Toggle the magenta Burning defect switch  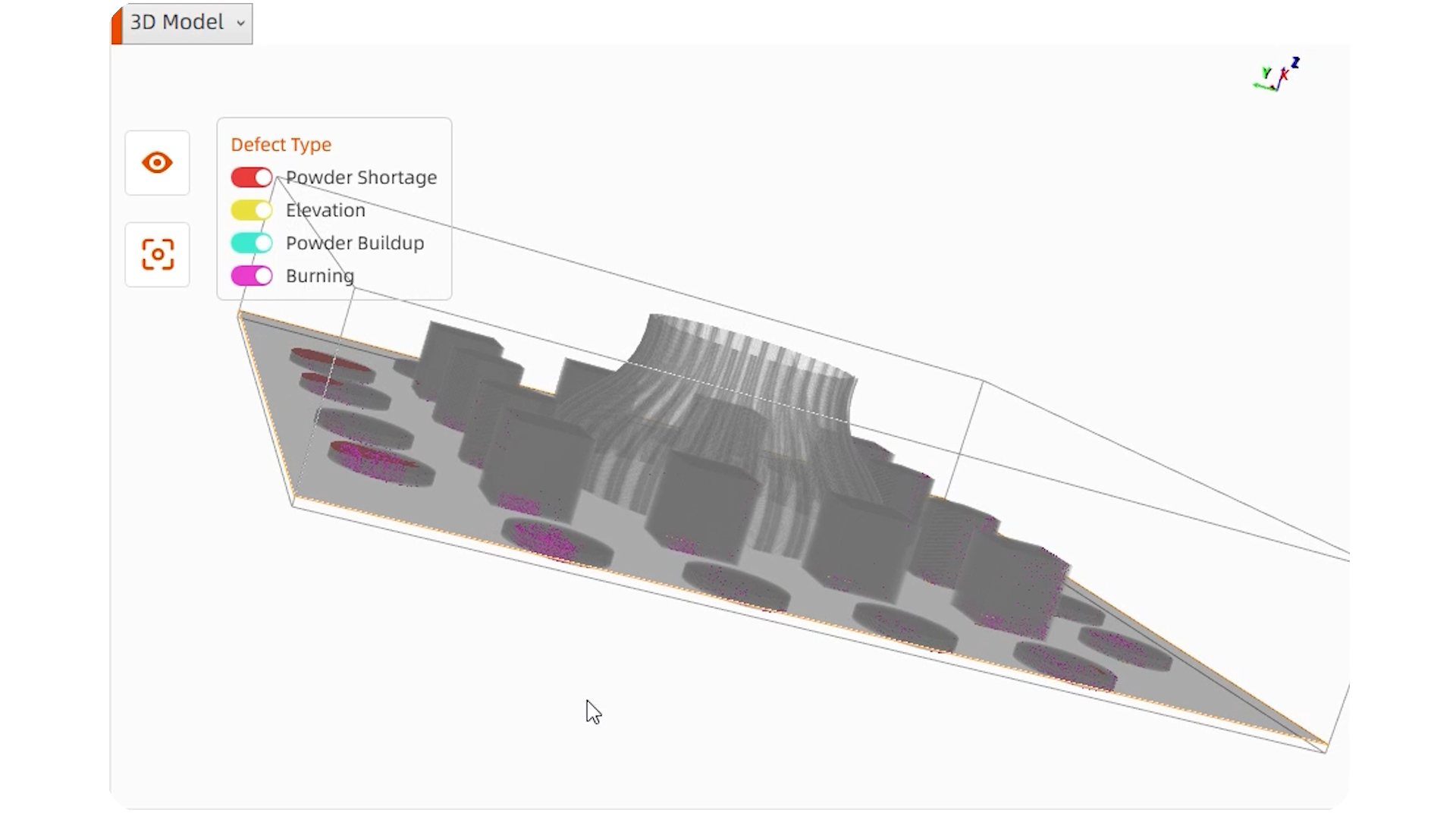coord(252,276)
